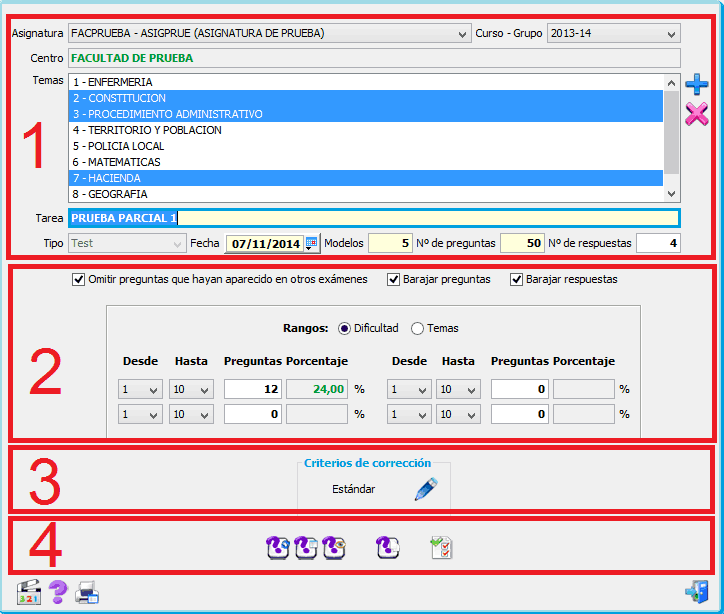Image resolution: width=724 pixels, height=614 pixels.
Task: Click the checklist icon with green checkmarks
Action: [x=441, y=547]
